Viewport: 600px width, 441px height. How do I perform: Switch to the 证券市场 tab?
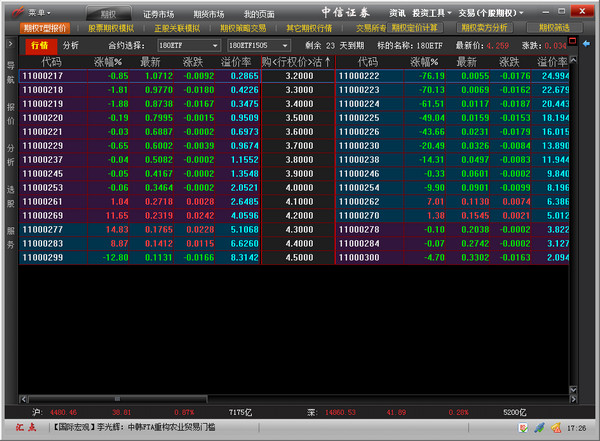pyautogui.click(x=162, y=13)
